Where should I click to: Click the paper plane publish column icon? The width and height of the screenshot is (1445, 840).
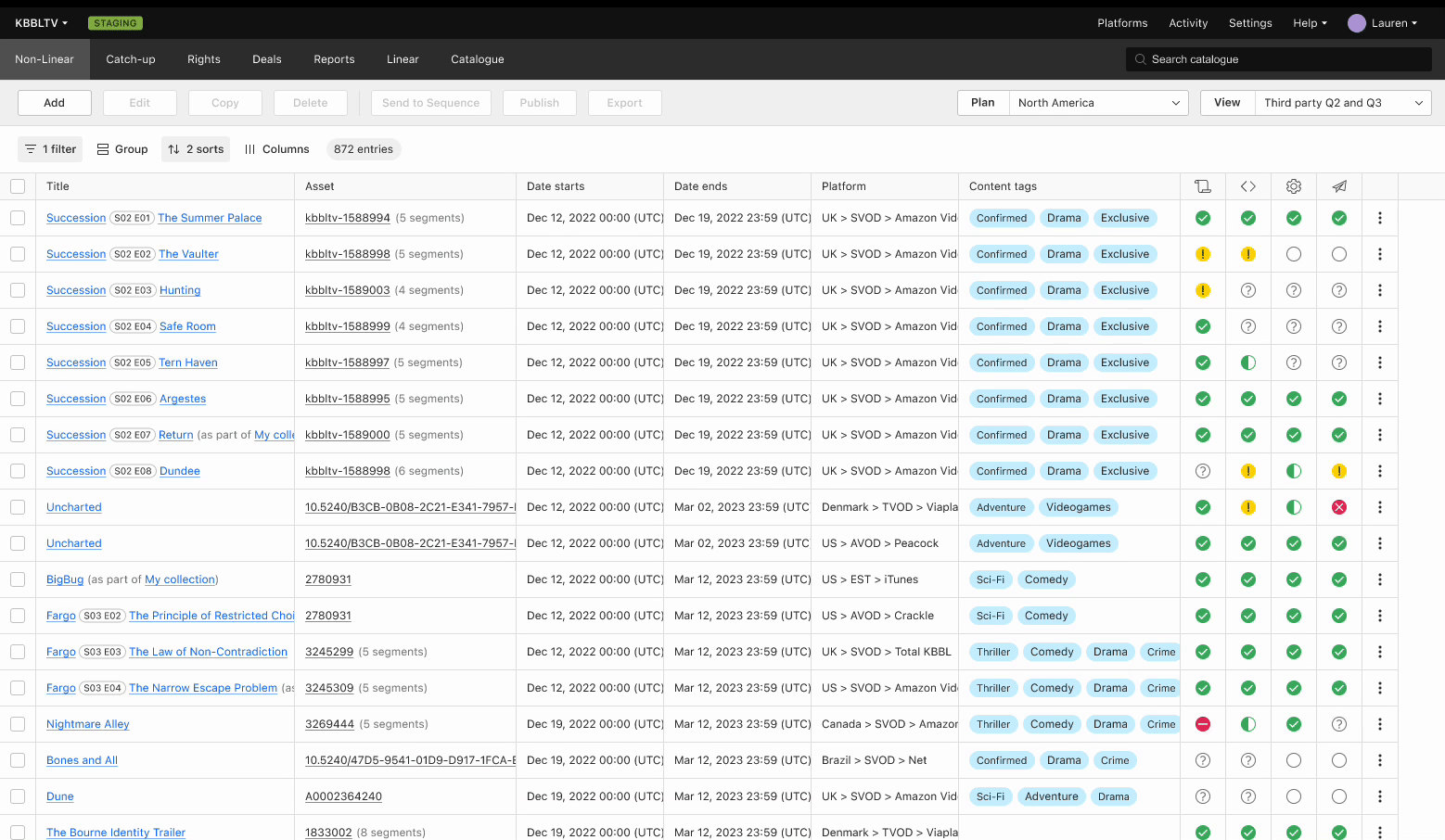point(1339,186)
